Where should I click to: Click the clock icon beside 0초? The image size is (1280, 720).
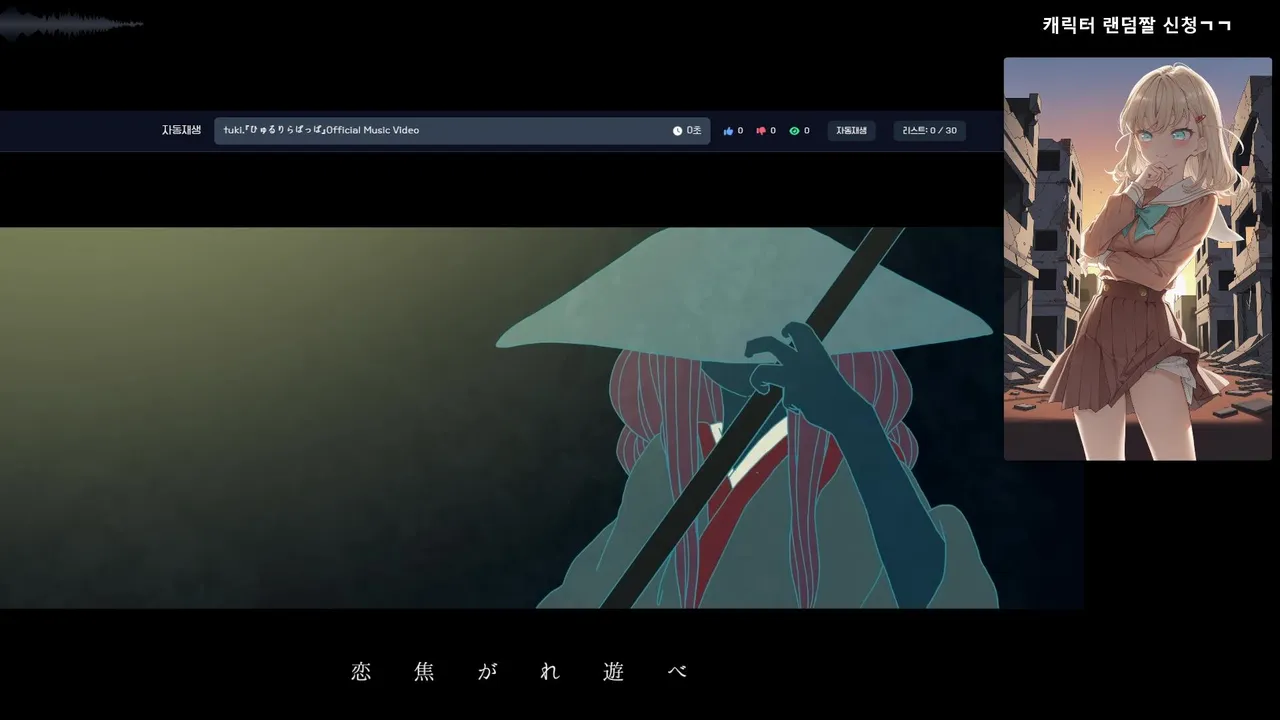pyautogui.click(x=677, y=131)
